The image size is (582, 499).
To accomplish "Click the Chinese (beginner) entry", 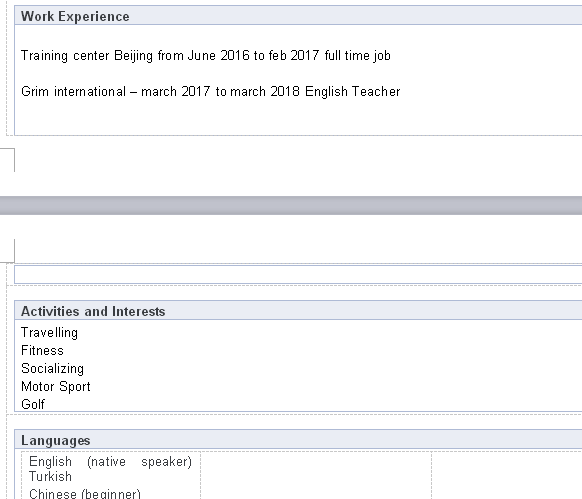I will coord(85,493).
